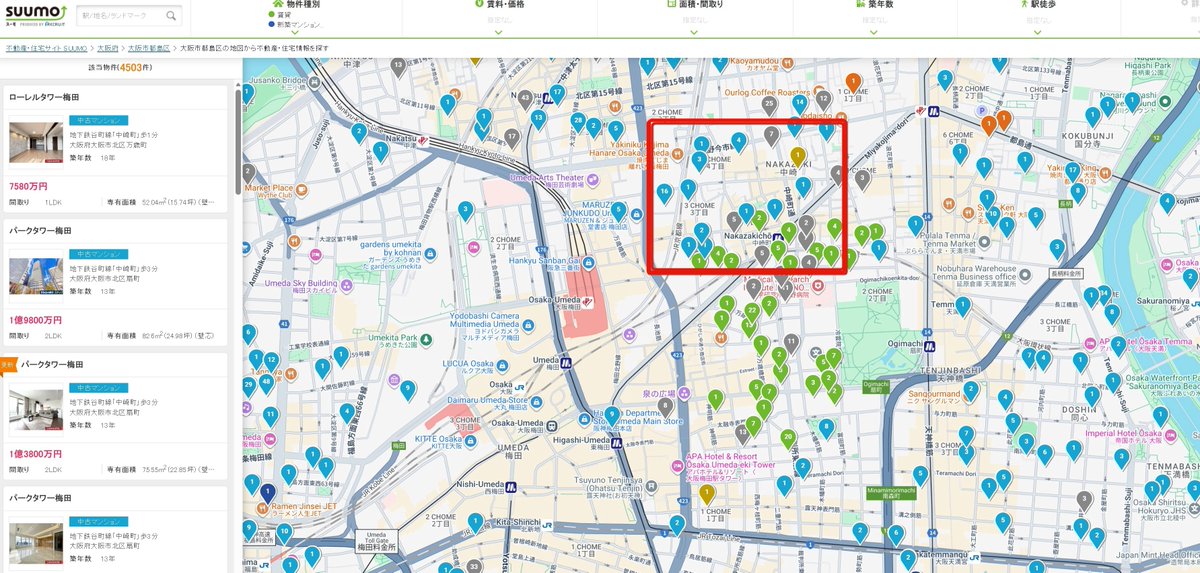Select the blue pin numbered 14
1200x573 pixels.
pos(799,104)
